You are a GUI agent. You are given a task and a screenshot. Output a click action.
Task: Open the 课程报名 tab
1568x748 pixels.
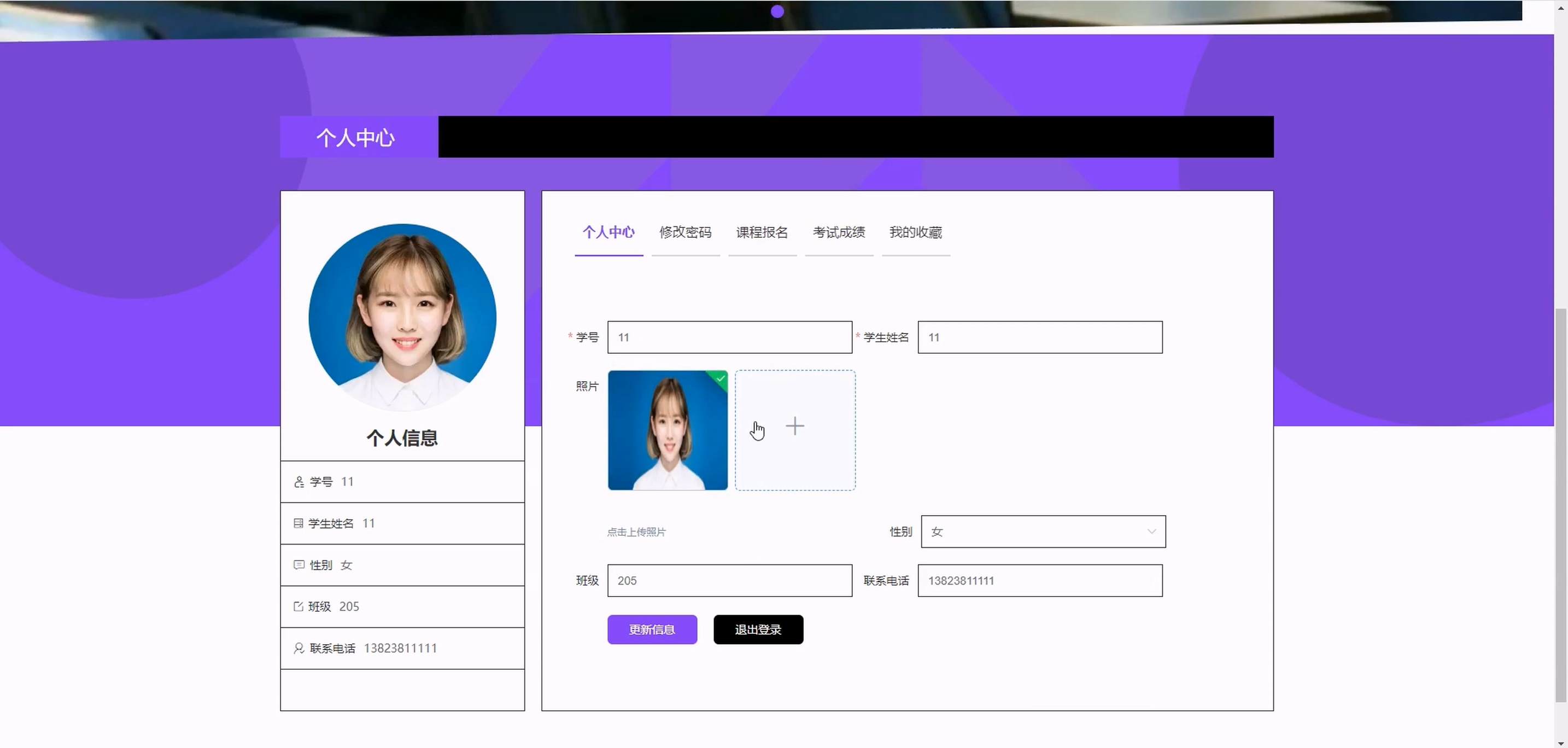(x=762, y=232)
